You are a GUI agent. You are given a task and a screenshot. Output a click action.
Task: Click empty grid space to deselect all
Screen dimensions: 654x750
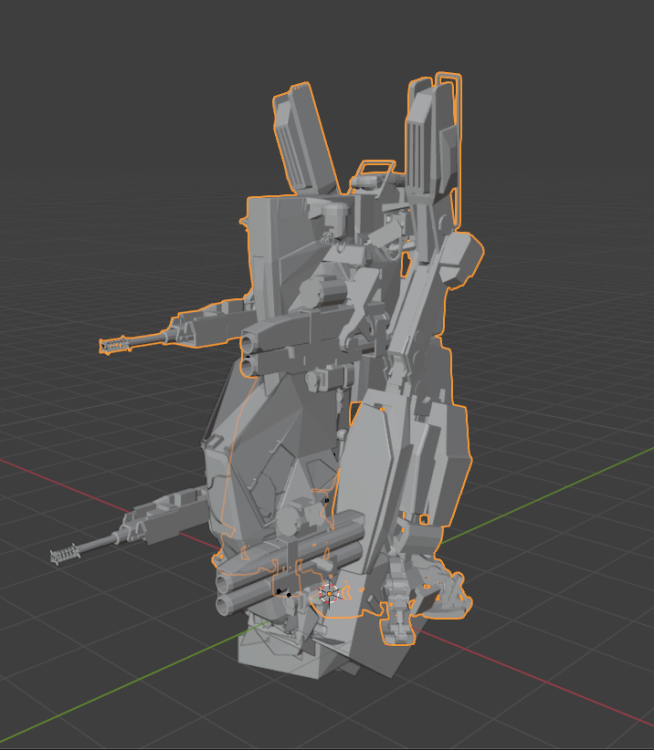point(96,143)
